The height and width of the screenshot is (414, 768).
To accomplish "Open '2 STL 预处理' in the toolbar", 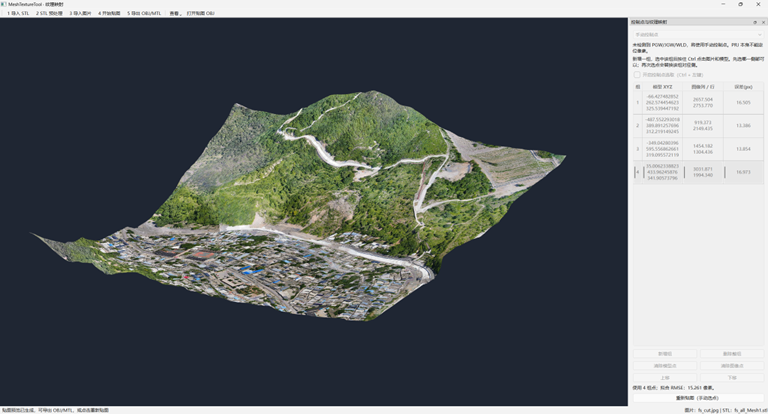I will [49, 13].
